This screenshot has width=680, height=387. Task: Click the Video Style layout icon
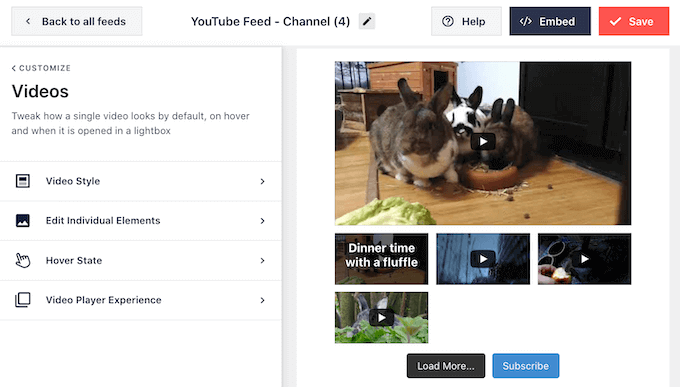click(23, 181)
